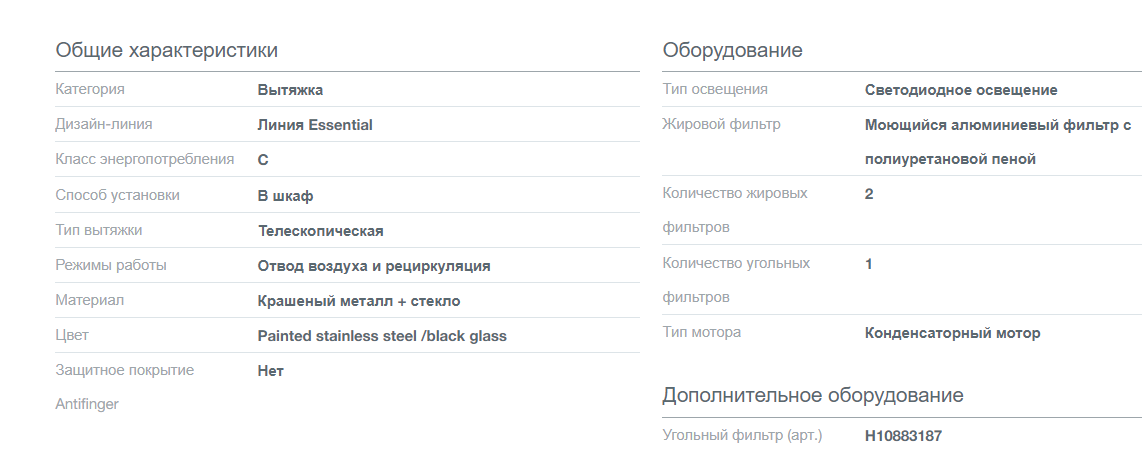The width and height of the screenshot is (1142, 457).
Task: Click the "Общие характеристики" section heading
Action: (x=166, y=50)
